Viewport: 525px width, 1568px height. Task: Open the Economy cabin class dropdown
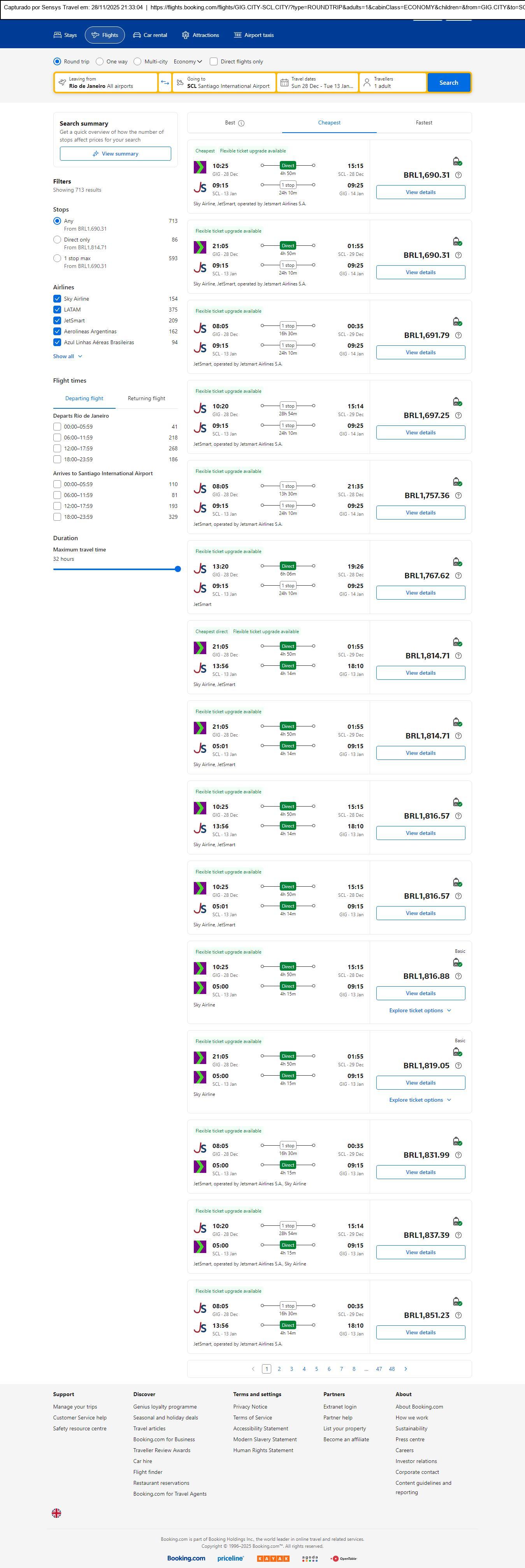tap(188, 61)
